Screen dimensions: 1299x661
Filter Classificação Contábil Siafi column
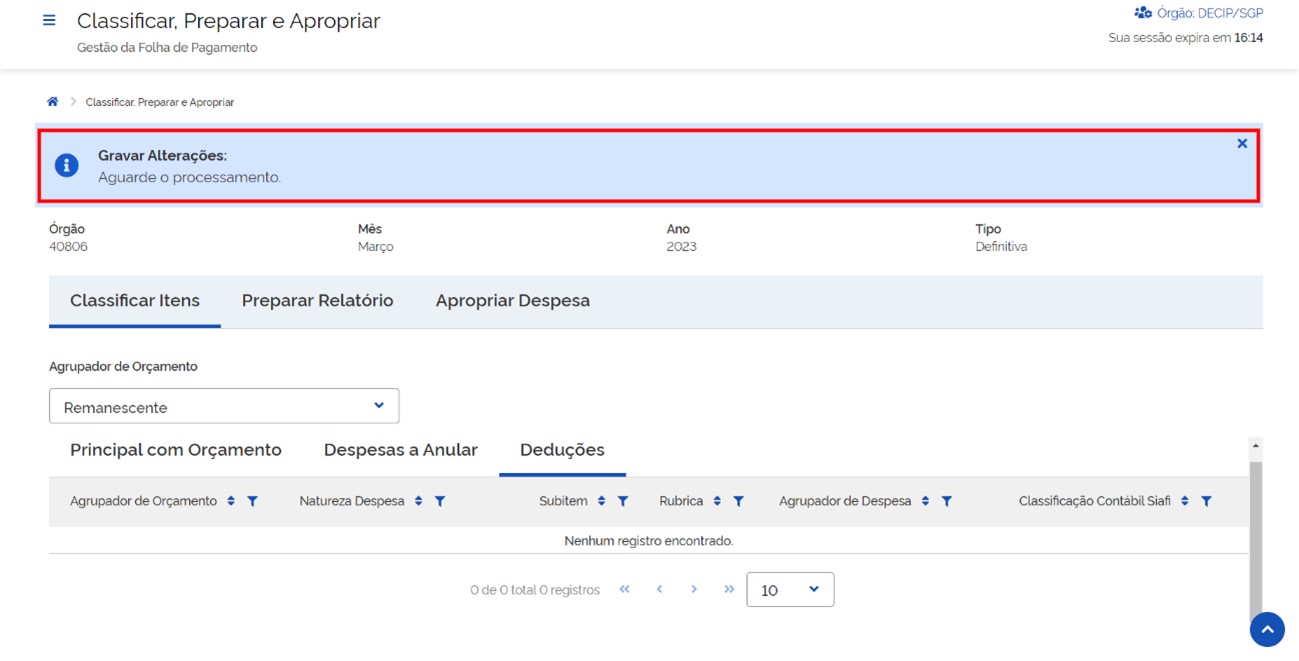1207,501
